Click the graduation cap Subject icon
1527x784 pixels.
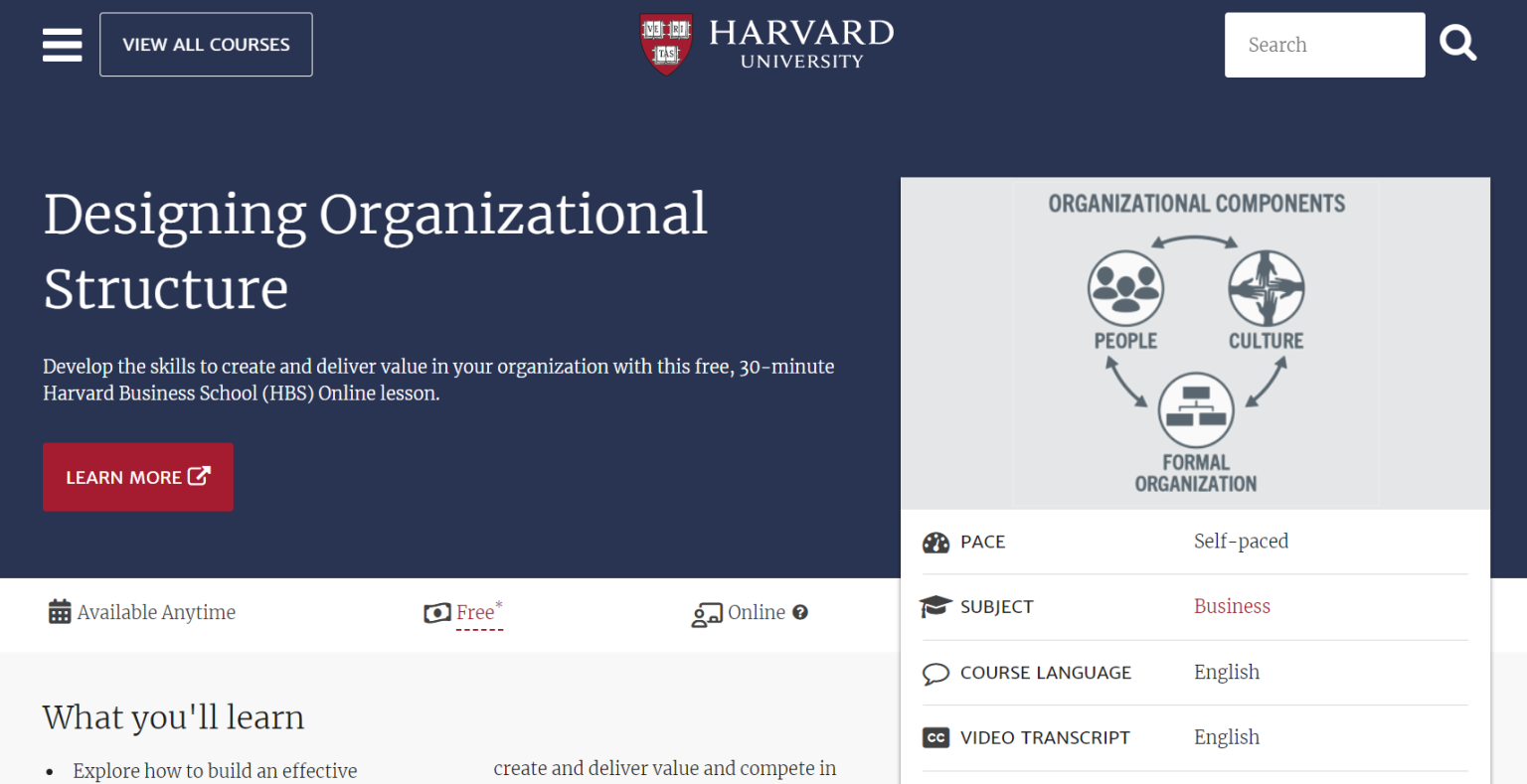(935, 606)
